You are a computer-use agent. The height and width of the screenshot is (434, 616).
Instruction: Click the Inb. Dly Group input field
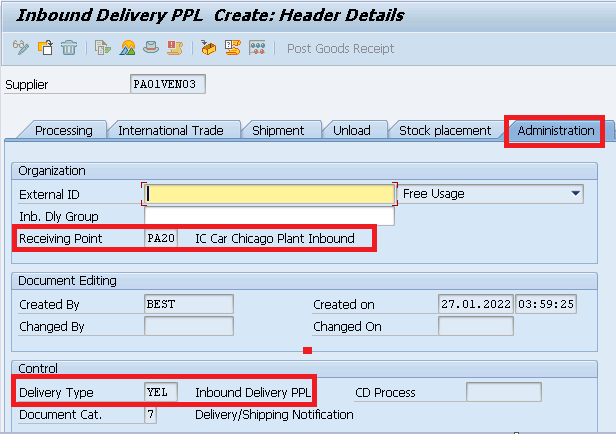[x=270, y=216]
